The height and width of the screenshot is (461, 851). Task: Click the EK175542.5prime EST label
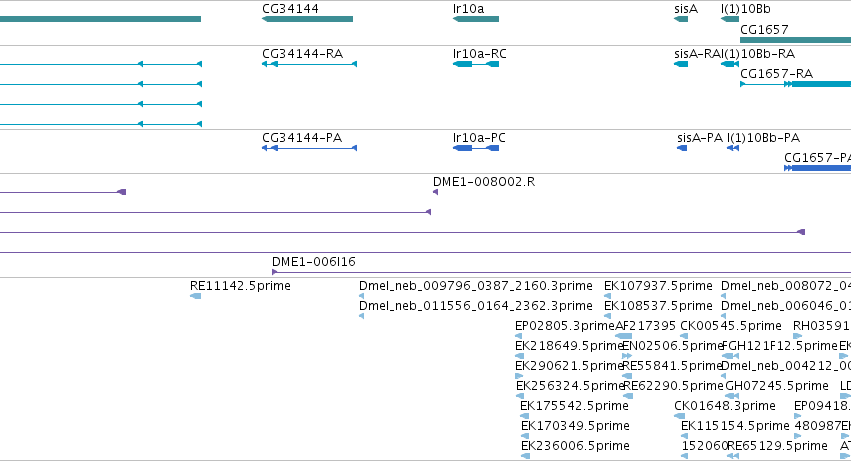coord(574,406)
